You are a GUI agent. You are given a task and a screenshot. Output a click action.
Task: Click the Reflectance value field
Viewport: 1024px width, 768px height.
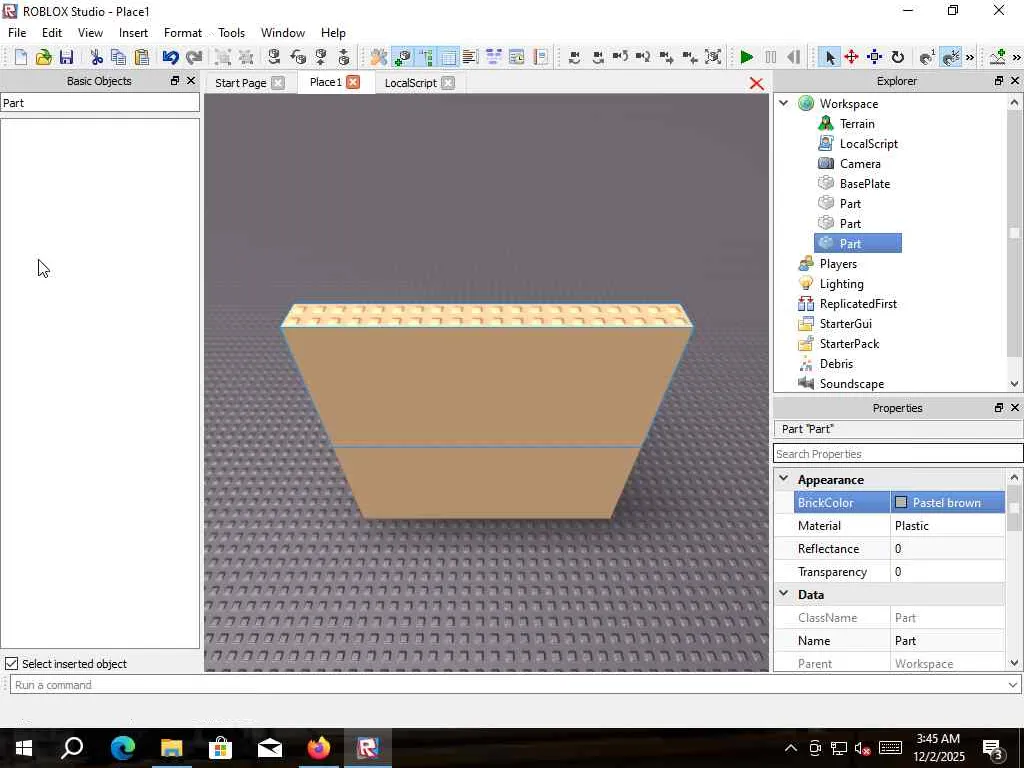pyautogui.click(x=947, y=549)
